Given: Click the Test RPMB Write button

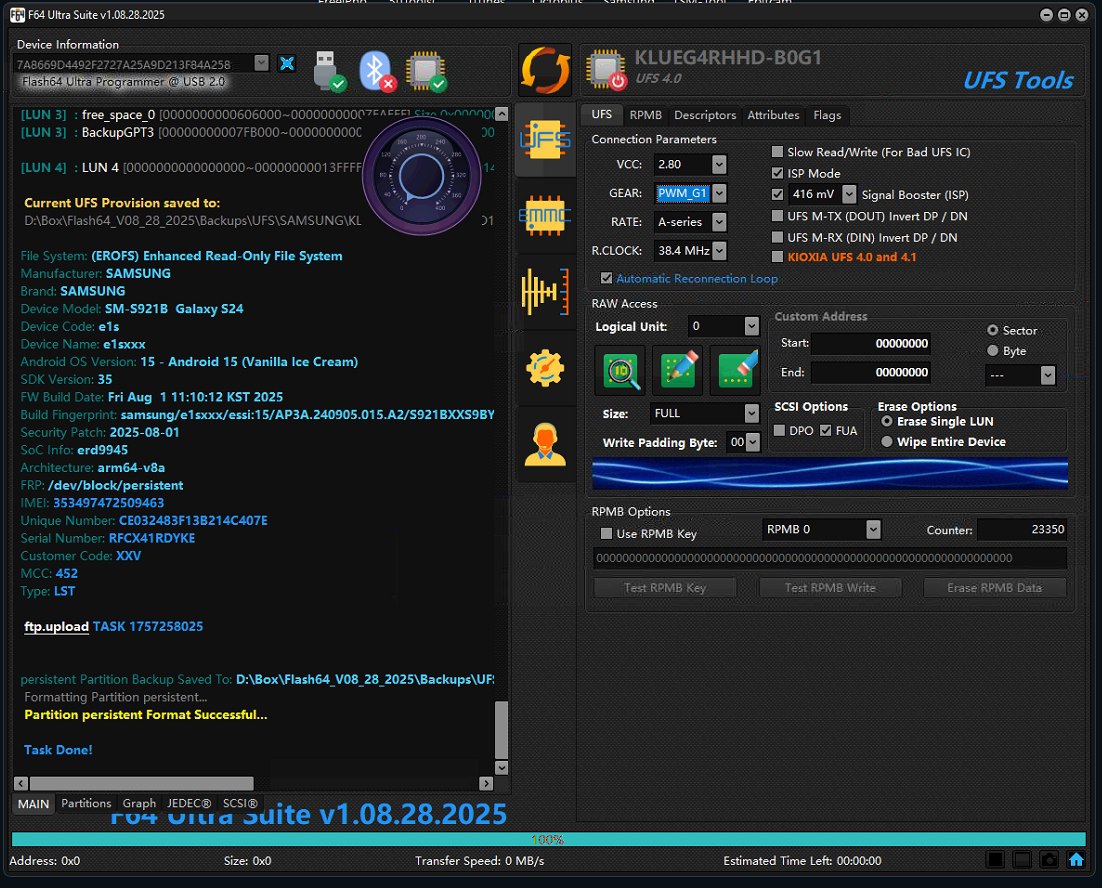Looking at the screenshot, I should [830, 588].
